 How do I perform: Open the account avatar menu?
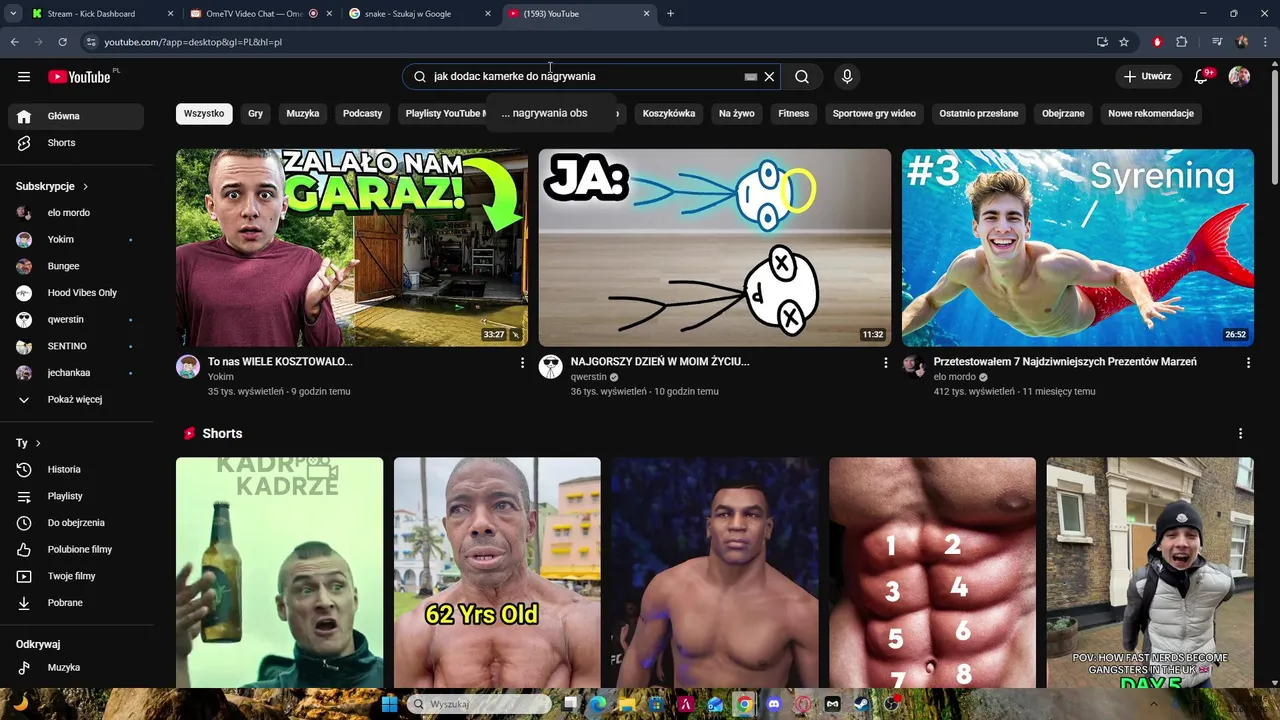click(1239, 76)
